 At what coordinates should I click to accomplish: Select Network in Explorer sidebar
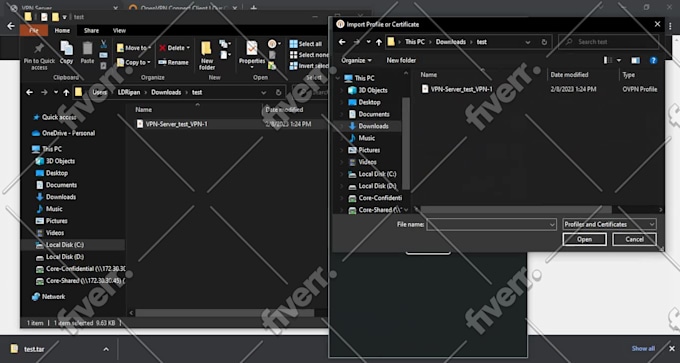53,297
